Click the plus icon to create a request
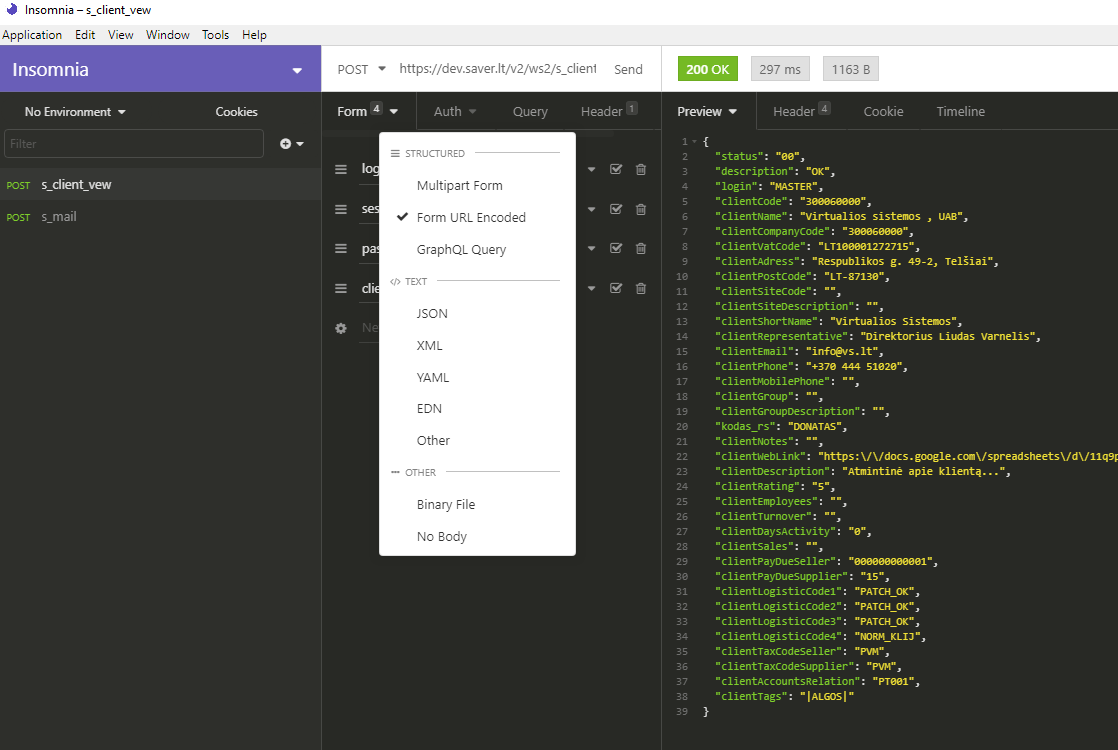The image size is (1118, 750). [285, 143]
